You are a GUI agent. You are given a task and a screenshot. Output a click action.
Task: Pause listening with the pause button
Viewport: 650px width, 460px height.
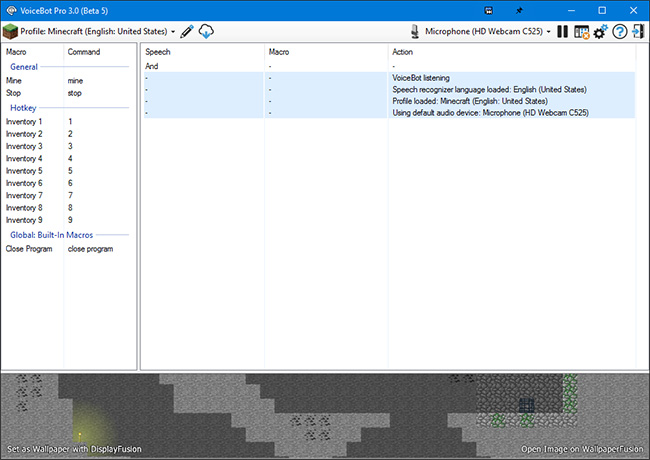coord(563,31)
